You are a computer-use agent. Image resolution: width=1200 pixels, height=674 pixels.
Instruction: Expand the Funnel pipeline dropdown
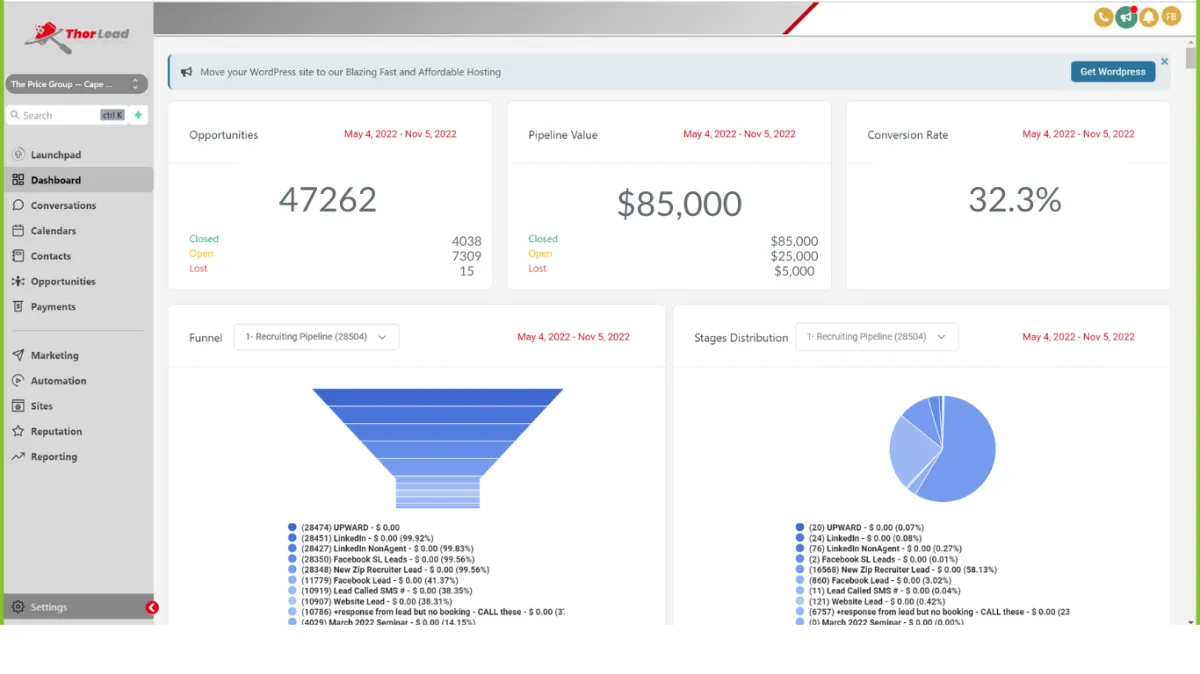(x=316, y=337)
